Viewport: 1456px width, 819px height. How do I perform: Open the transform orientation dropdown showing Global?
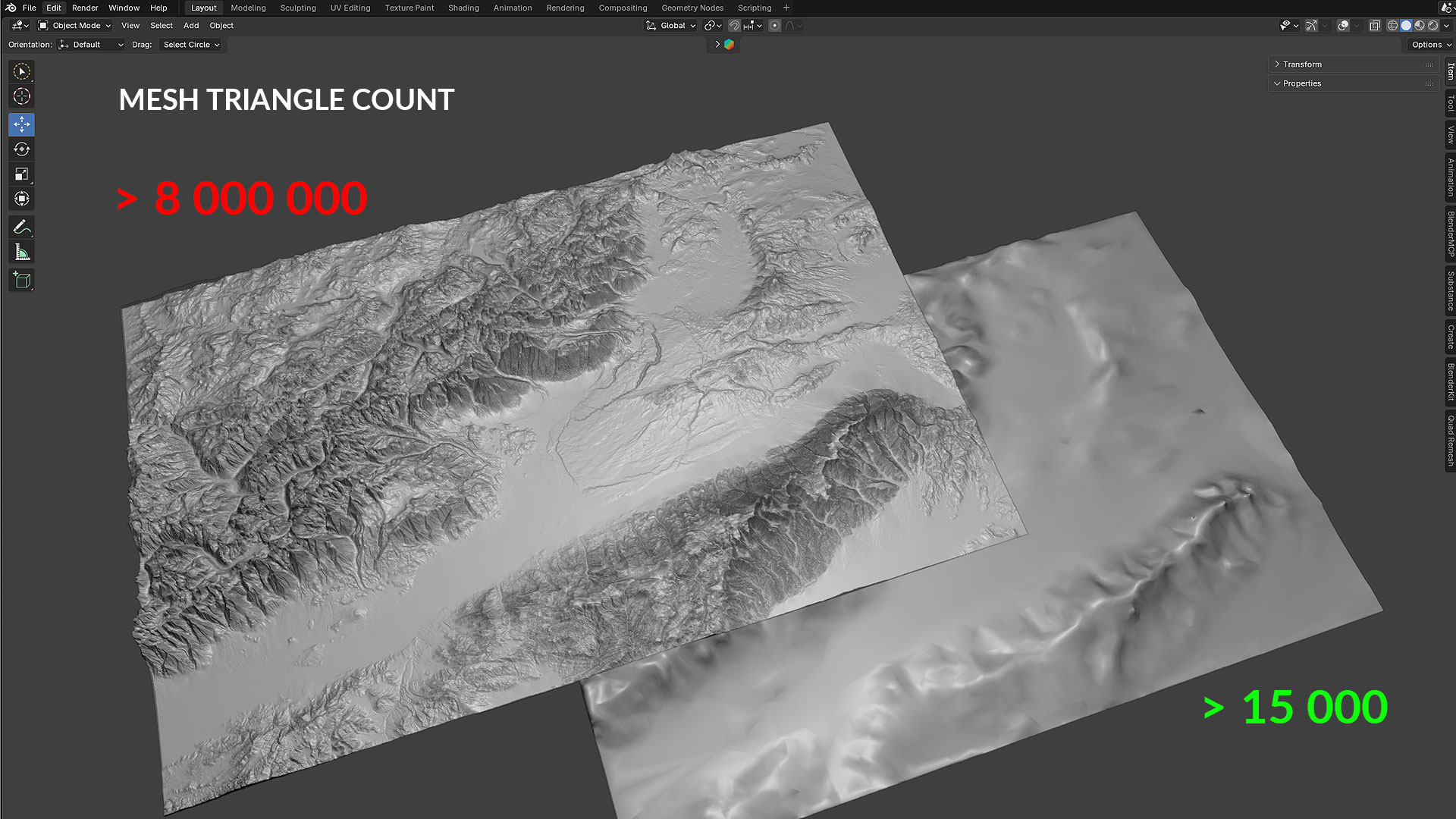(x=670, y=25)
